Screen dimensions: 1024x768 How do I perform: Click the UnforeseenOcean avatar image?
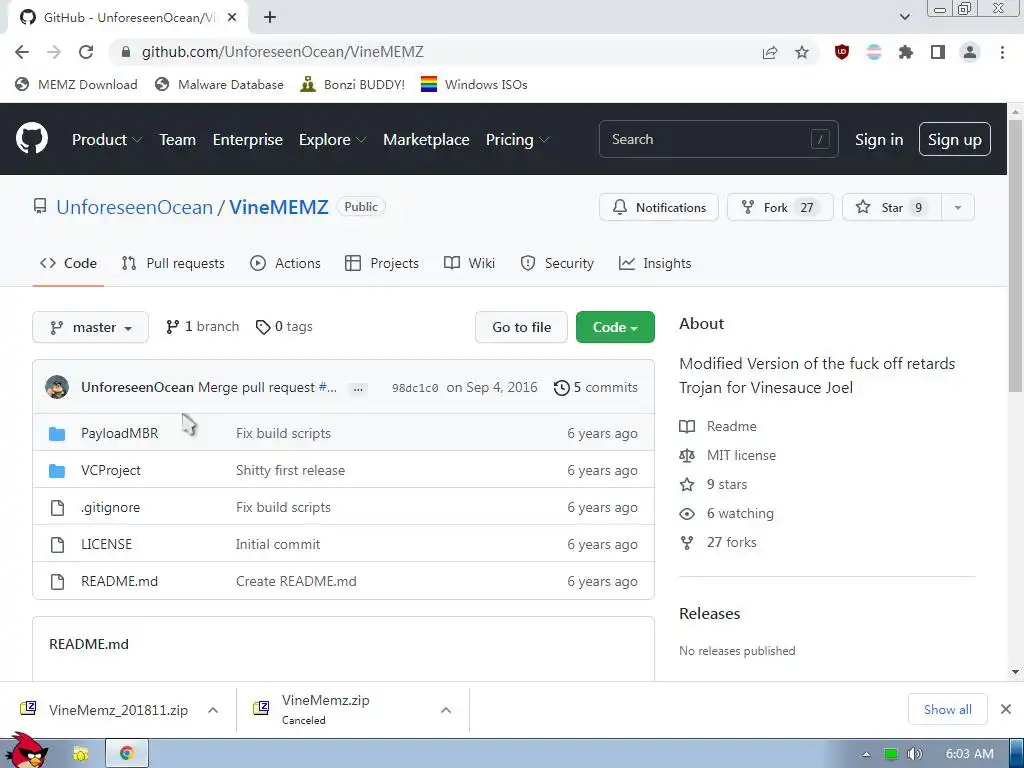pyautogui.click(x=57, y=387)
